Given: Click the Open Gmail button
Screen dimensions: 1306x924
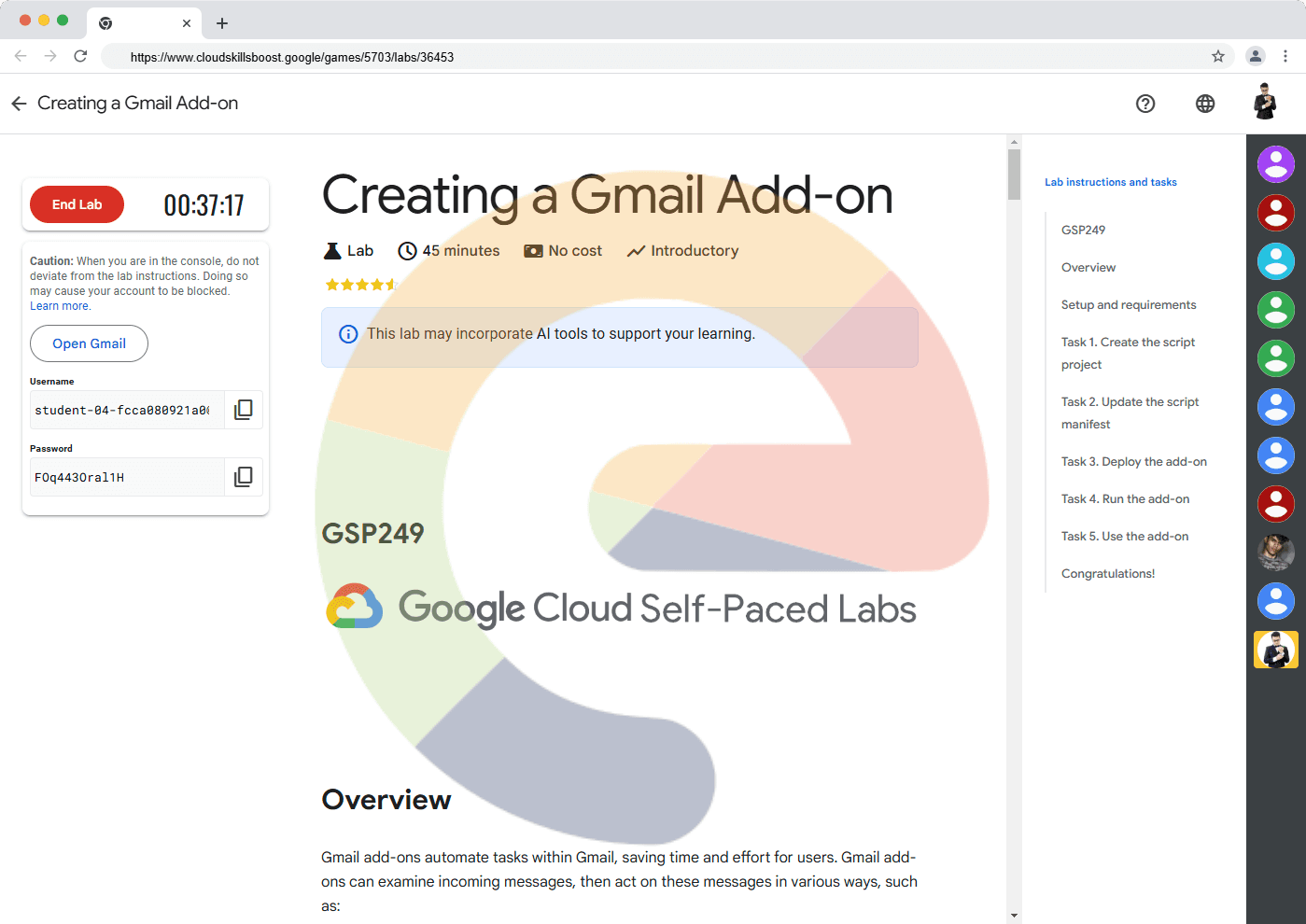Looking at the screenshot, I should click(x=89, y=343).
